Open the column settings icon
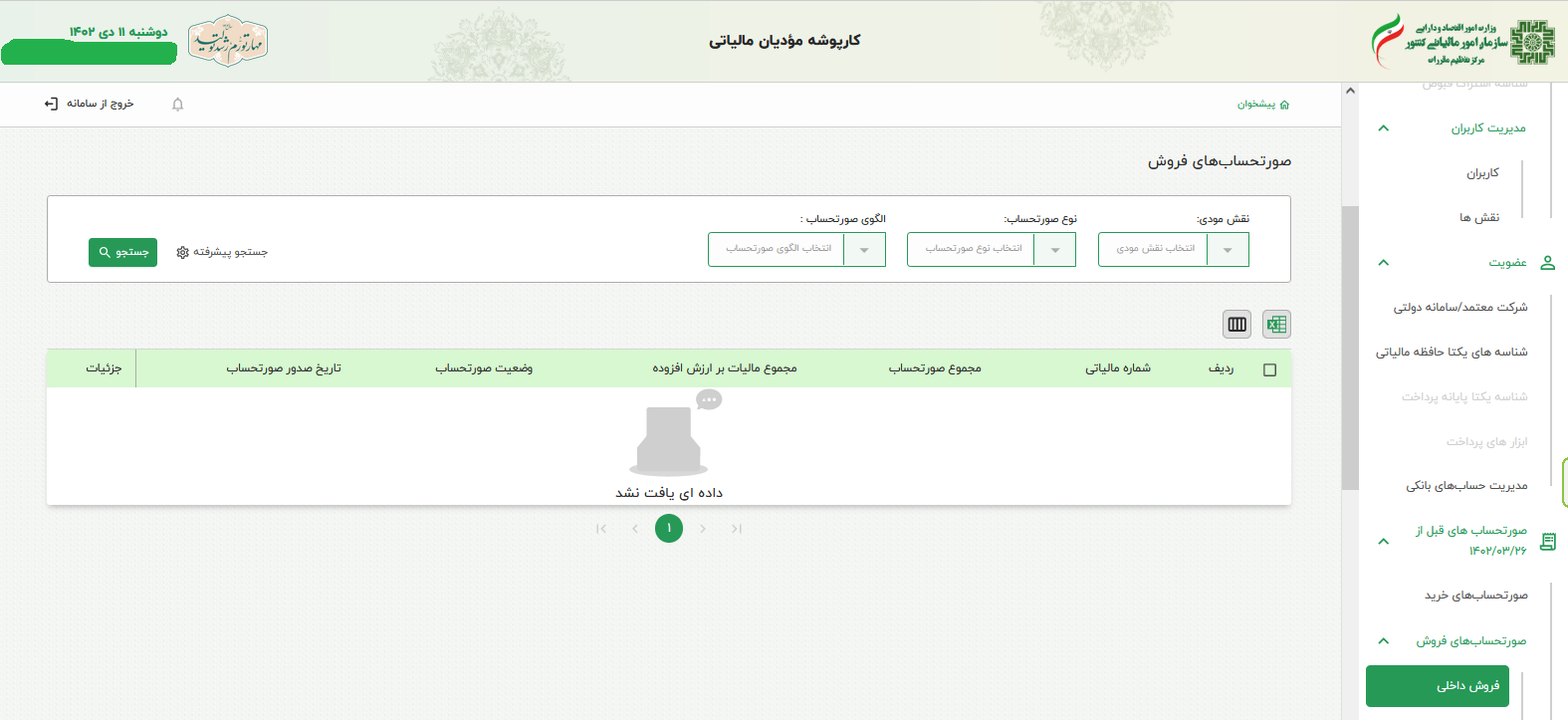The width and height of the screenshot is (1568, 720). 1237,325
